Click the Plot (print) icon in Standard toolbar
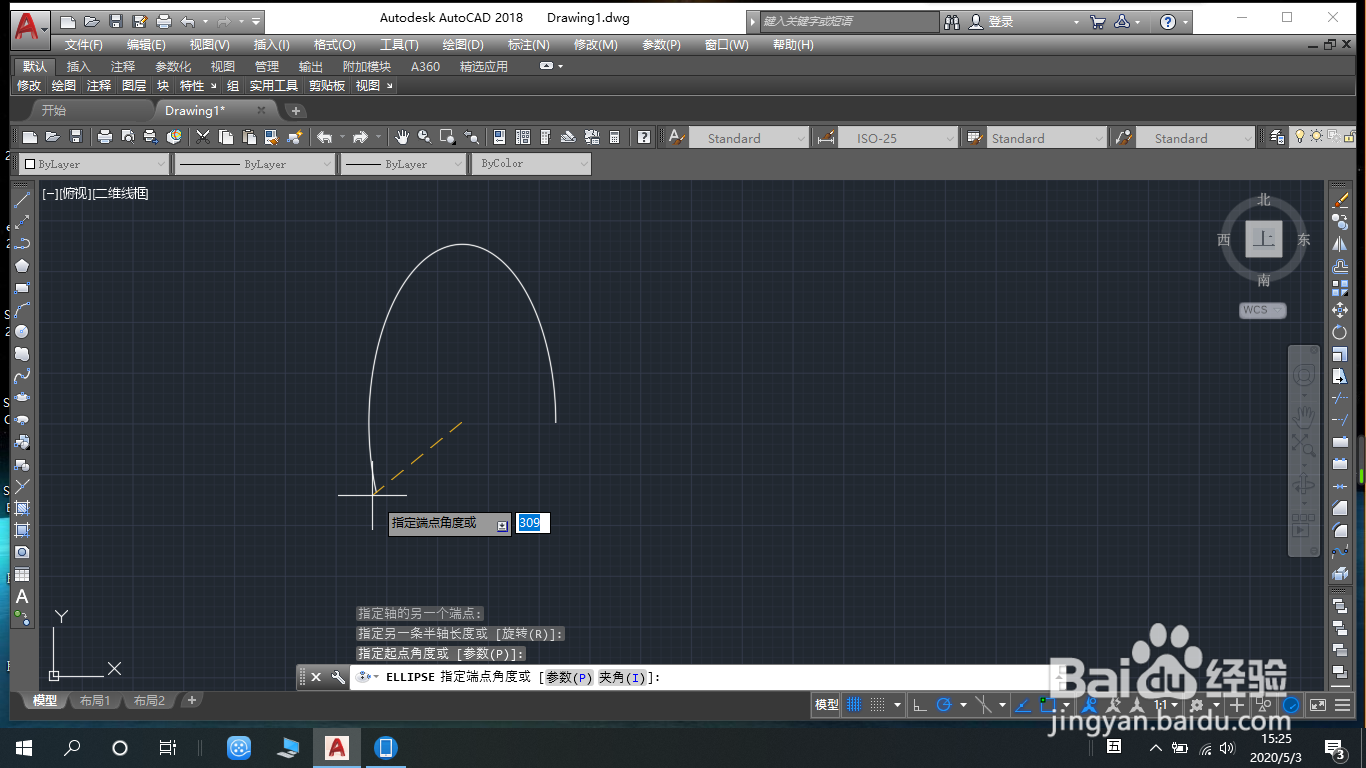Viewport: 1366px width, 768px height. pos(105,137)
